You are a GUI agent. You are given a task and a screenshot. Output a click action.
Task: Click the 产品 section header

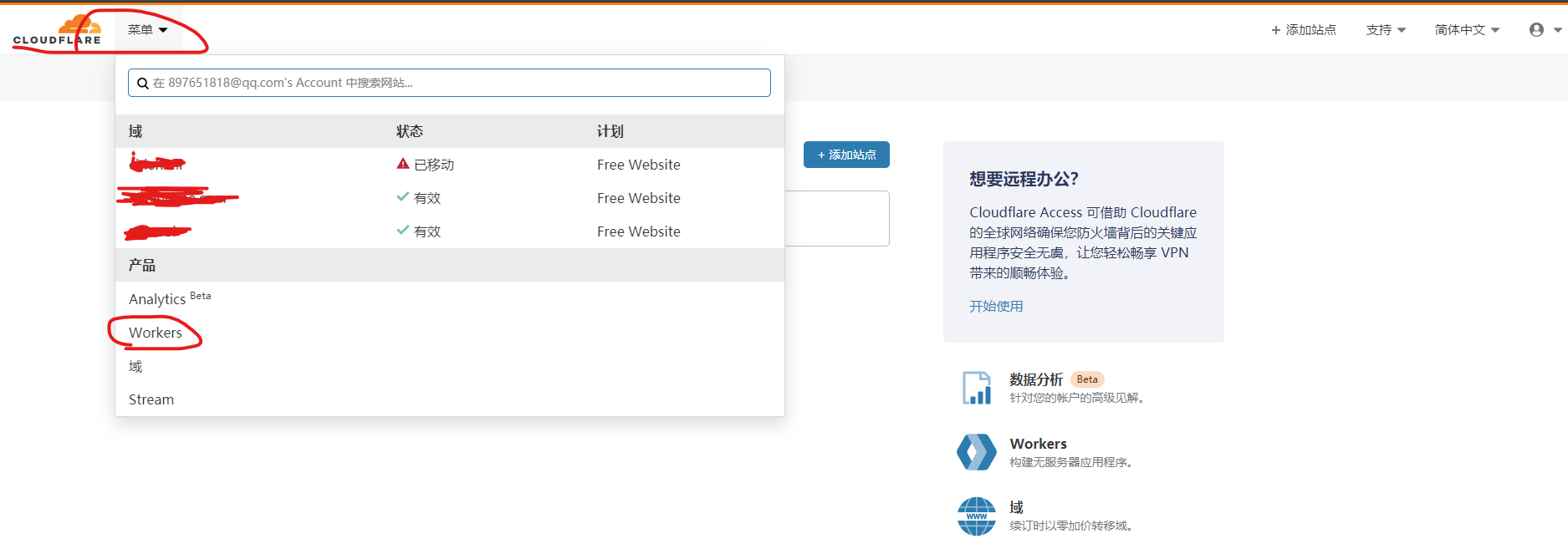[142, 265]
